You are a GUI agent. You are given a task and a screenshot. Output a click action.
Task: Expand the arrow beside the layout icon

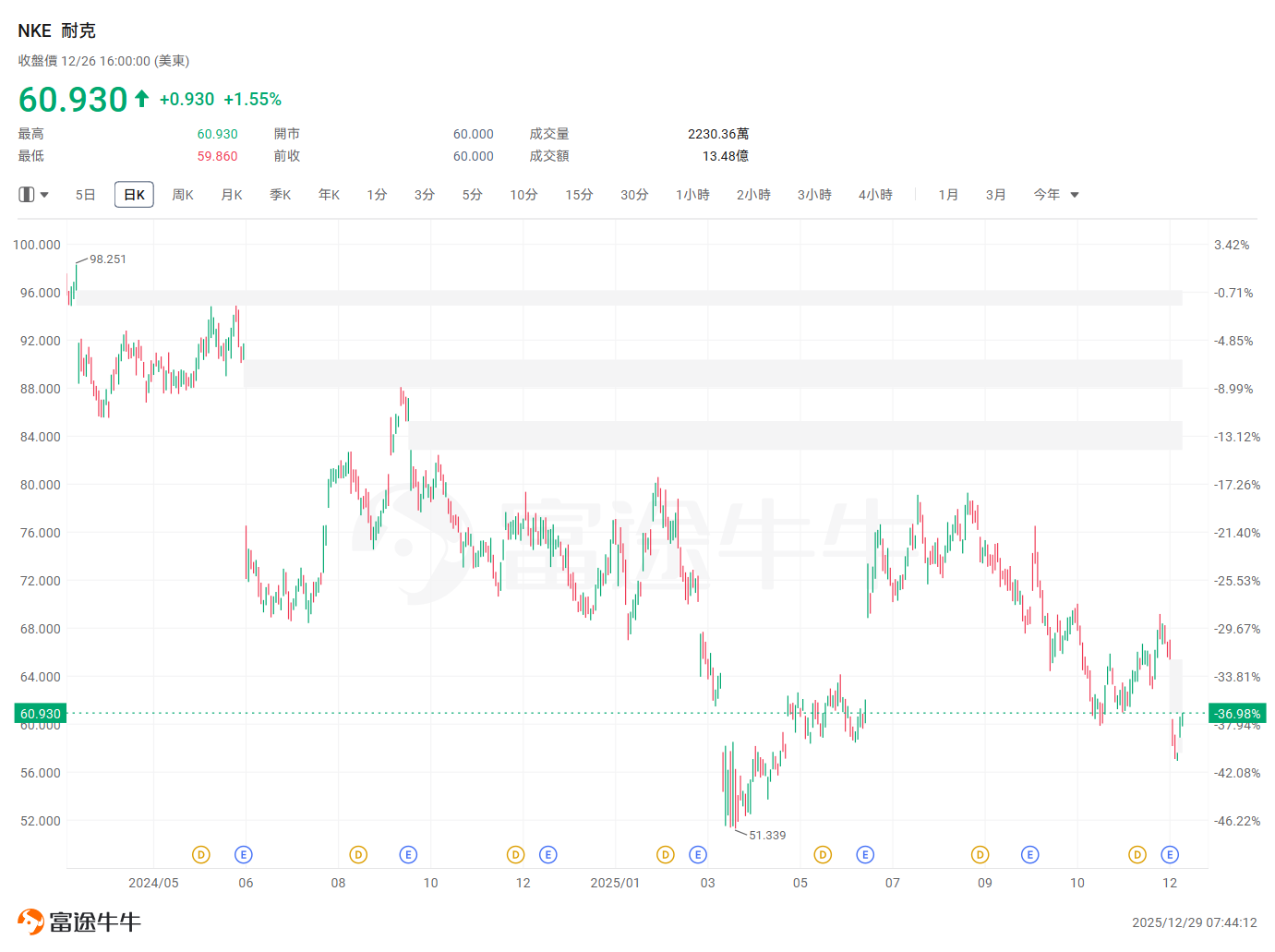coord(44,195)
